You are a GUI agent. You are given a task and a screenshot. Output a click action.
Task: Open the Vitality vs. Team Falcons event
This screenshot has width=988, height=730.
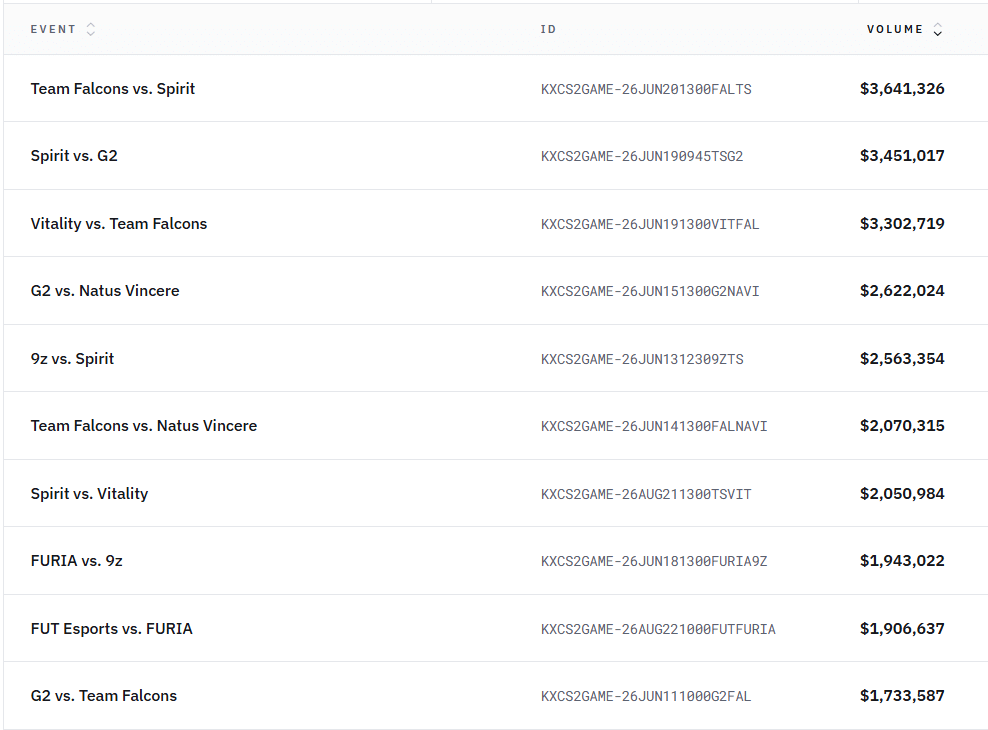pos(118,224)
